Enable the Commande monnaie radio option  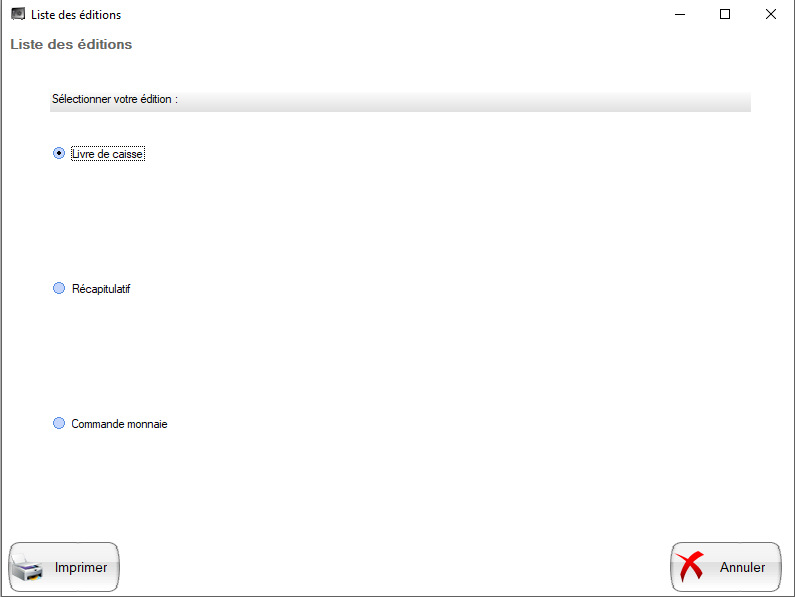[x=59, y=423]
